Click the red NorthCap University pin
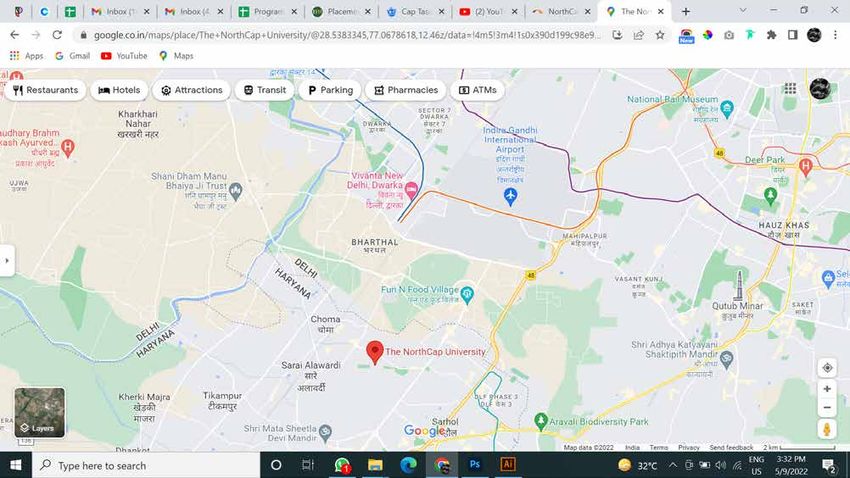The height and width of the screenshot is (478, 850). 375,352
